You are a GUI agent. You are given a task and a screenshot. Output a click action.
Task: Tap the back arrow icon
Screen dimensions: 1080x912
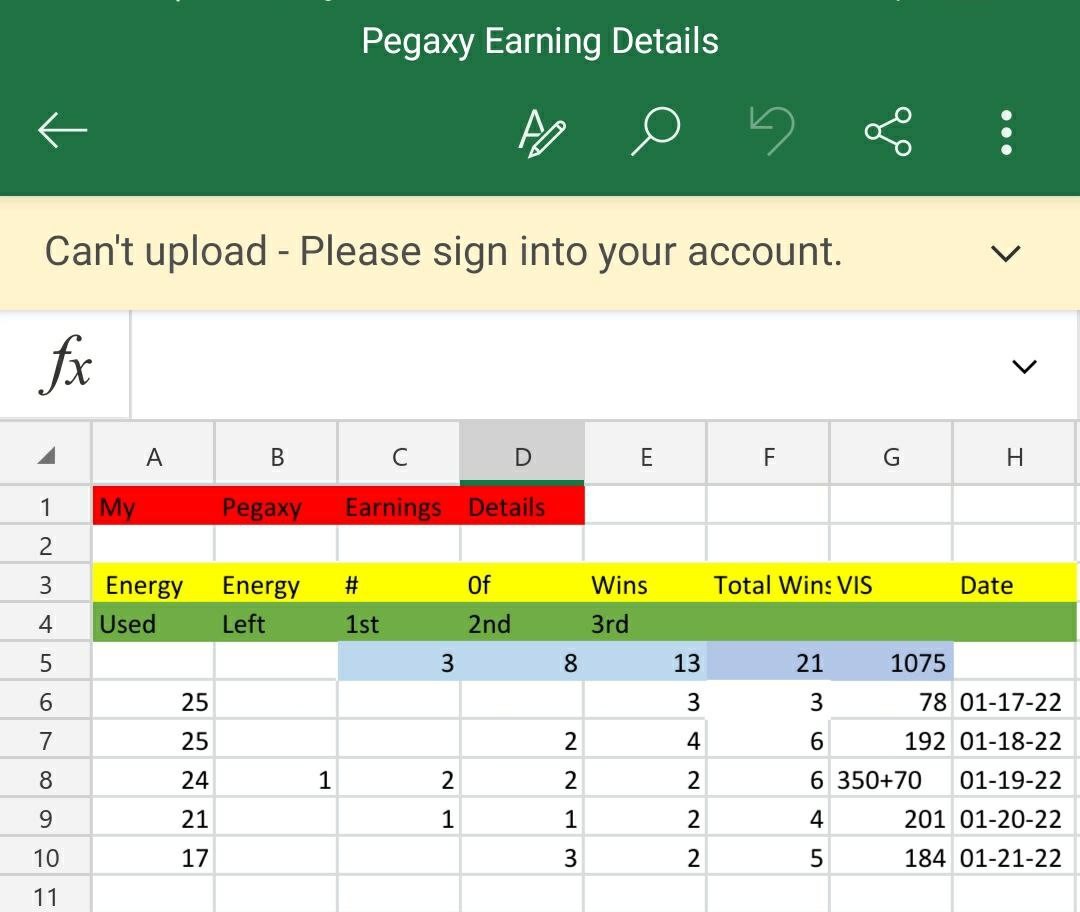tap(63, 130)
